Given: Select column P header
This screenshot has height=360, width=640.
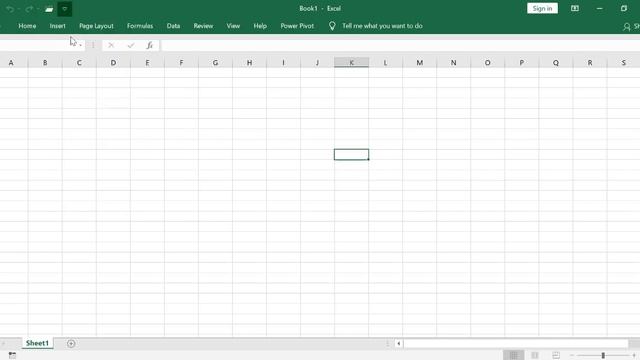Looking at the screenshot, I should pos(522,62).
